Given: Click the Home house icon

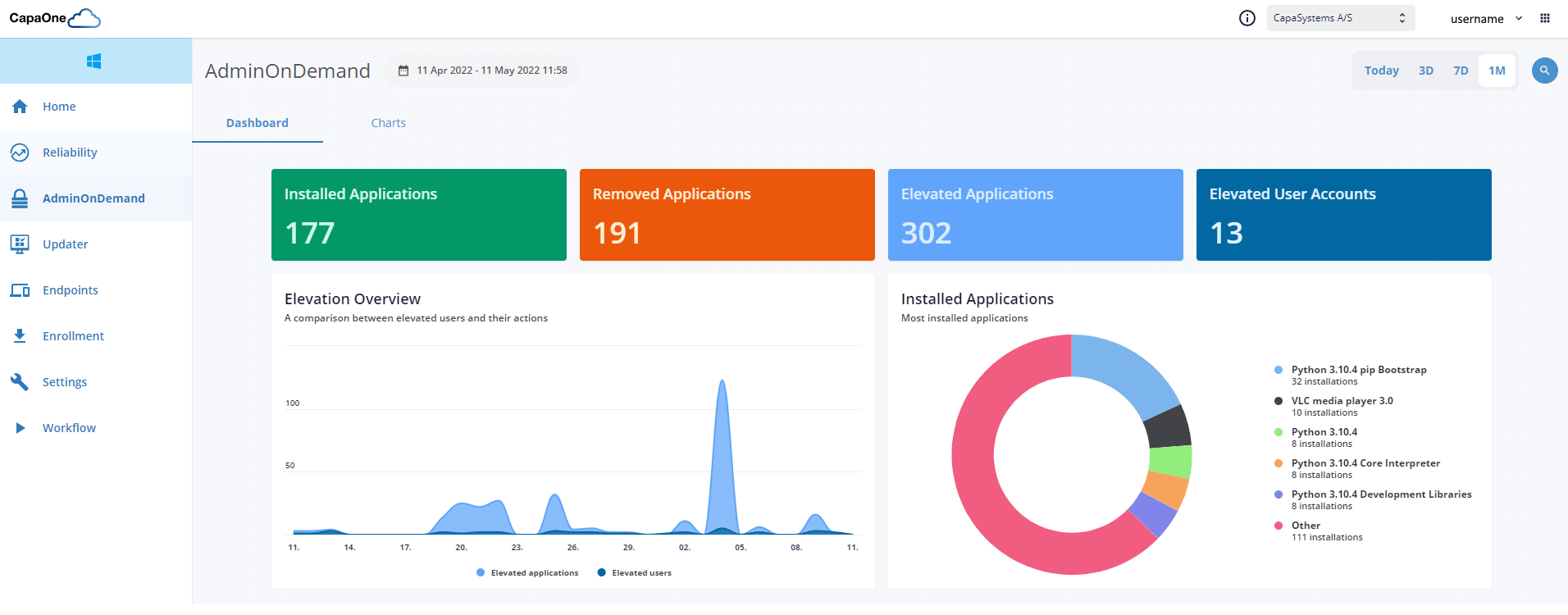Looking at the screenshot, I should pos(20,107).
